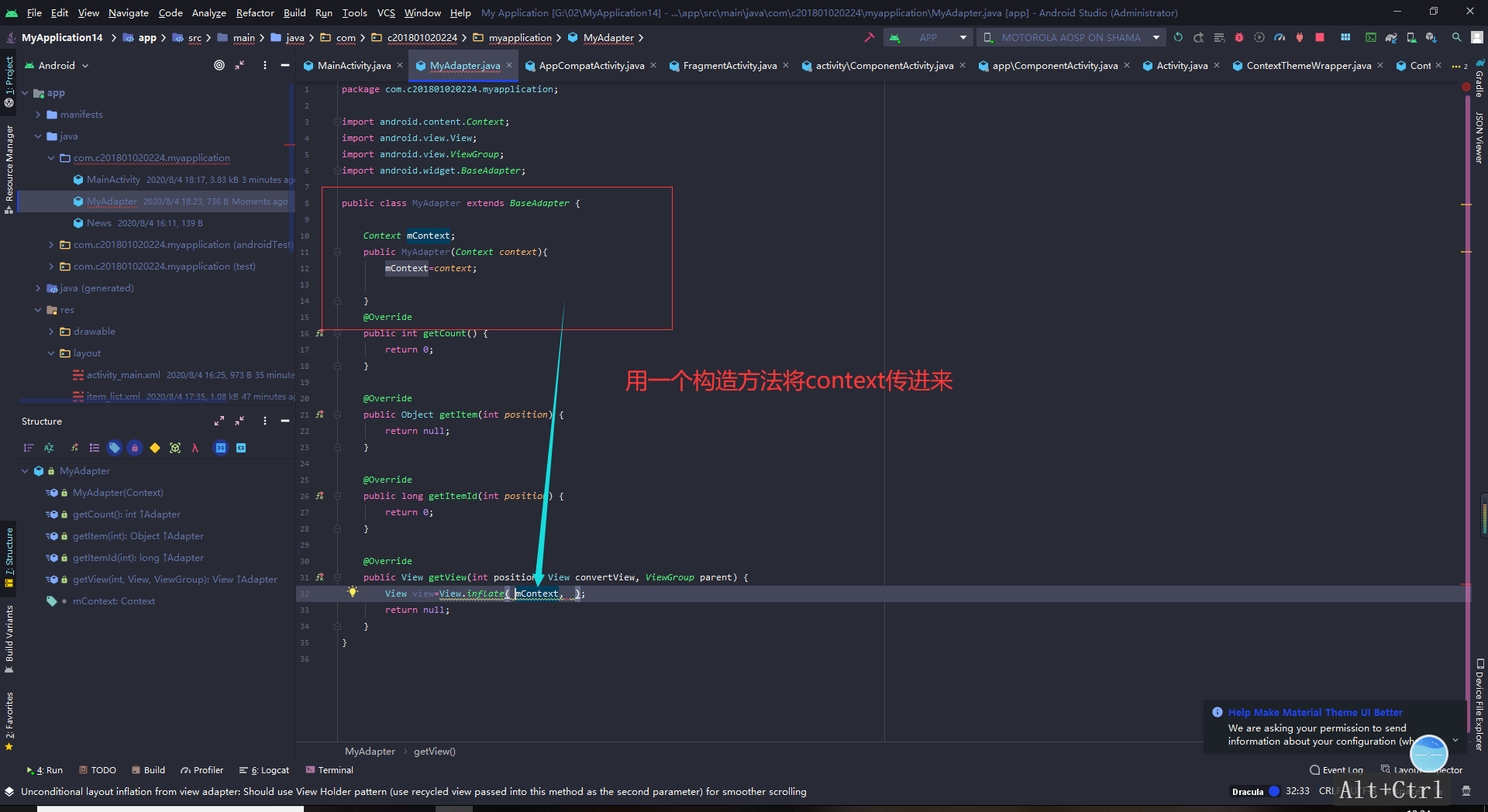Screen dimensions: 1488x812
Task: Collapse the app module node
Action: point(26,93)
